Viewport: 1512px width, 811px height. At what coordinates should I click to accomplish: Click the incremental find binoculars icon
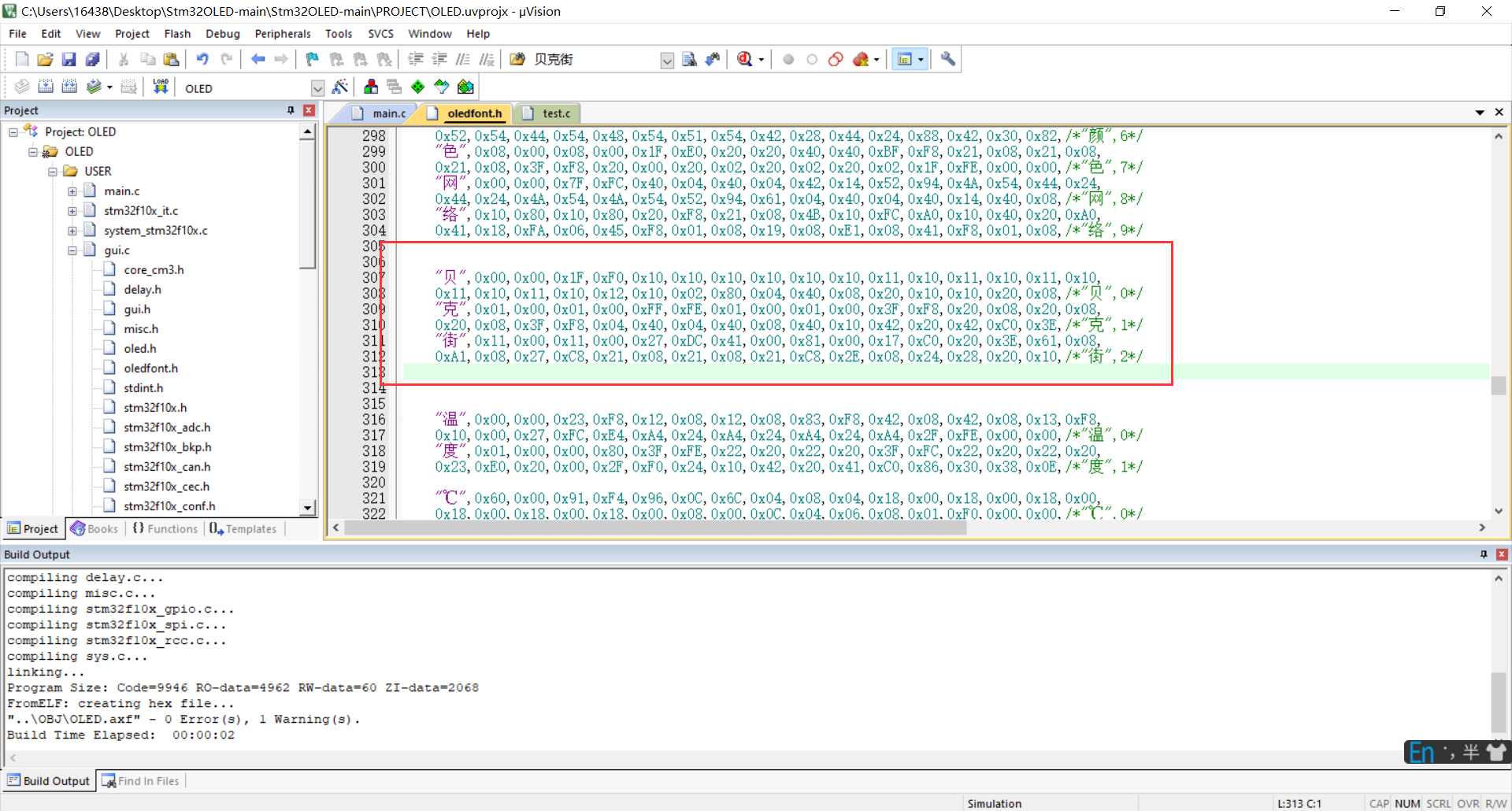tap(713, 59)
